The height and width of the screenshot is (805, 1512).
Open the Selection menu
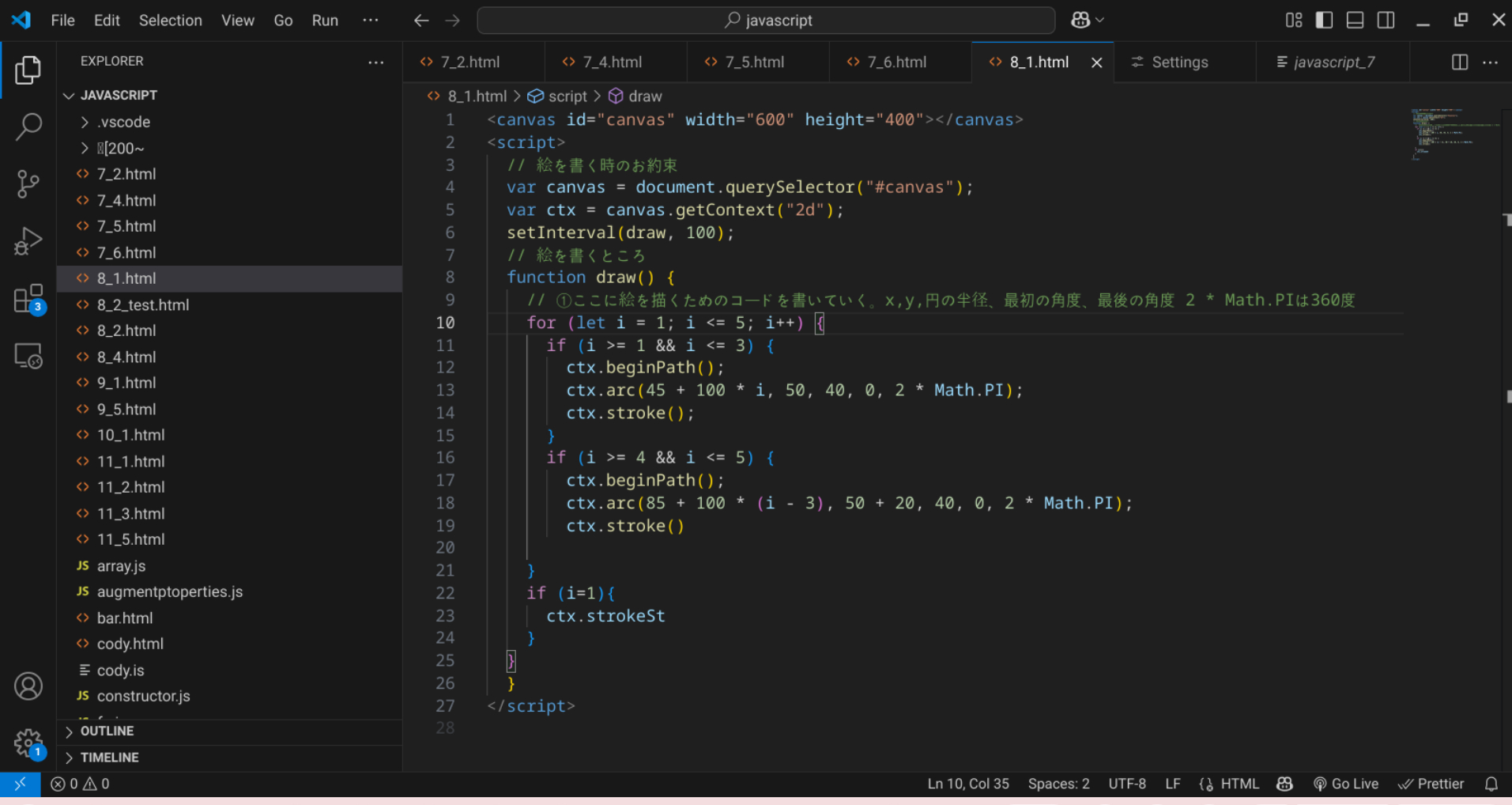(x=170, y=21)
